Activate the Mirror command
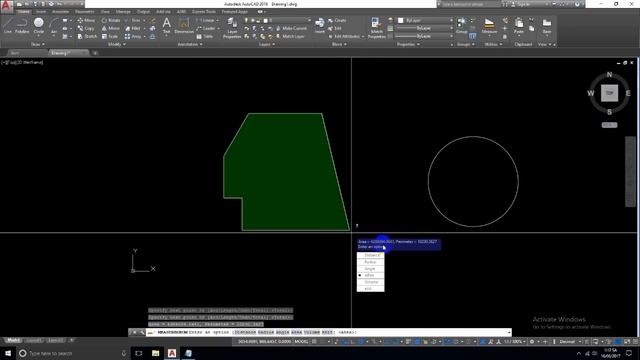This screenshot has height=360, width=640. pos(111,28)
